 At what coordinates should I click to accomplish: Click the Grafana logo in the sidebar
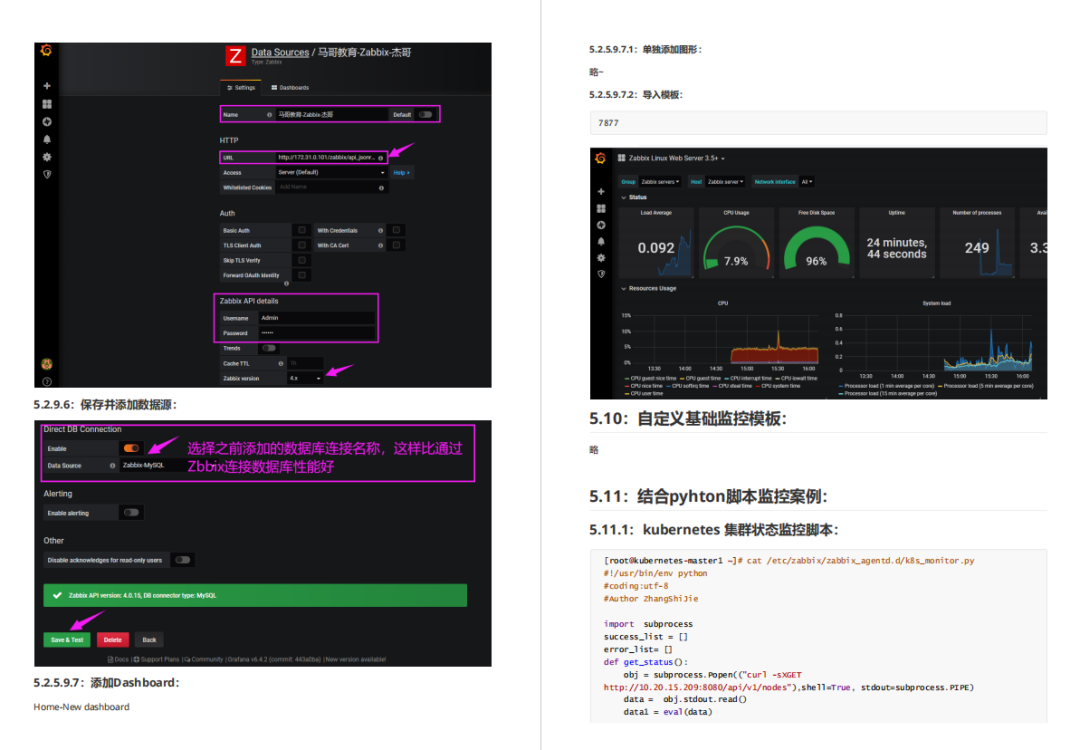46,48
